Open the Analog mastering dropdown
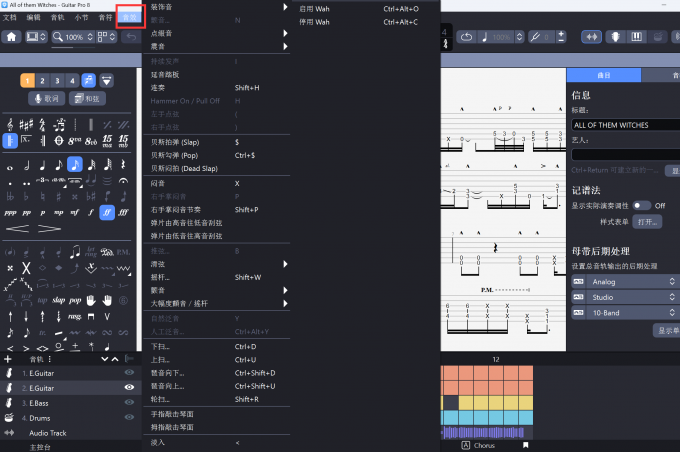 pos(625,282)
